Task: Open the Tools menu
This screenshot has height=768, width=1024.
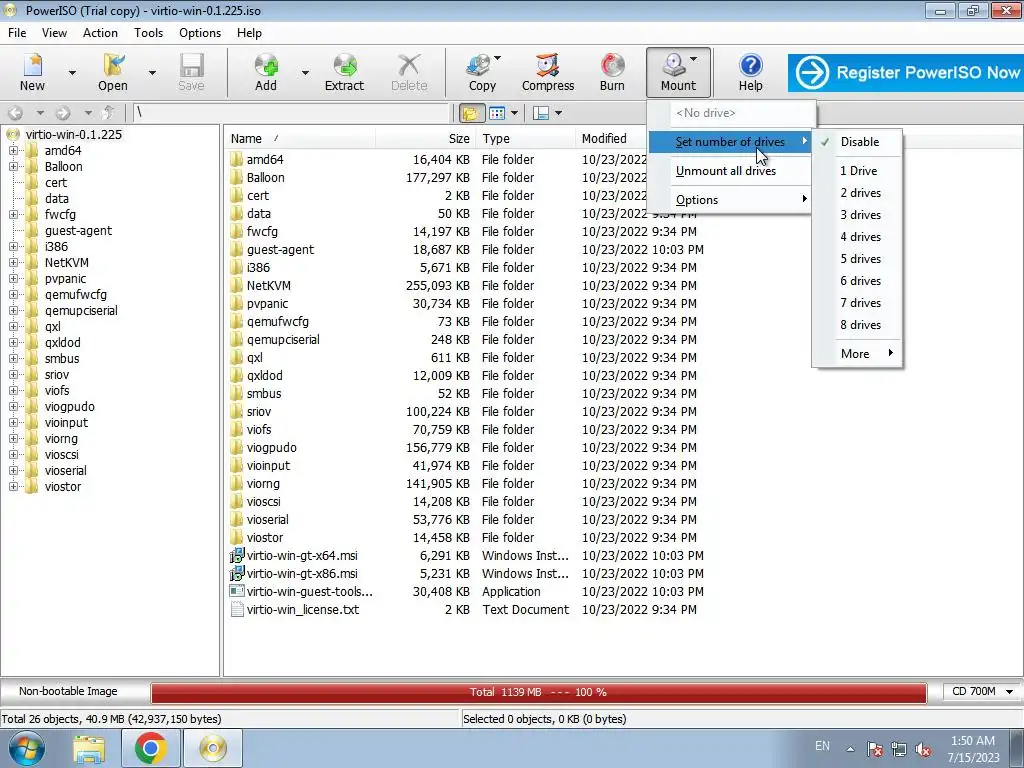Action: tap(148, 33)
